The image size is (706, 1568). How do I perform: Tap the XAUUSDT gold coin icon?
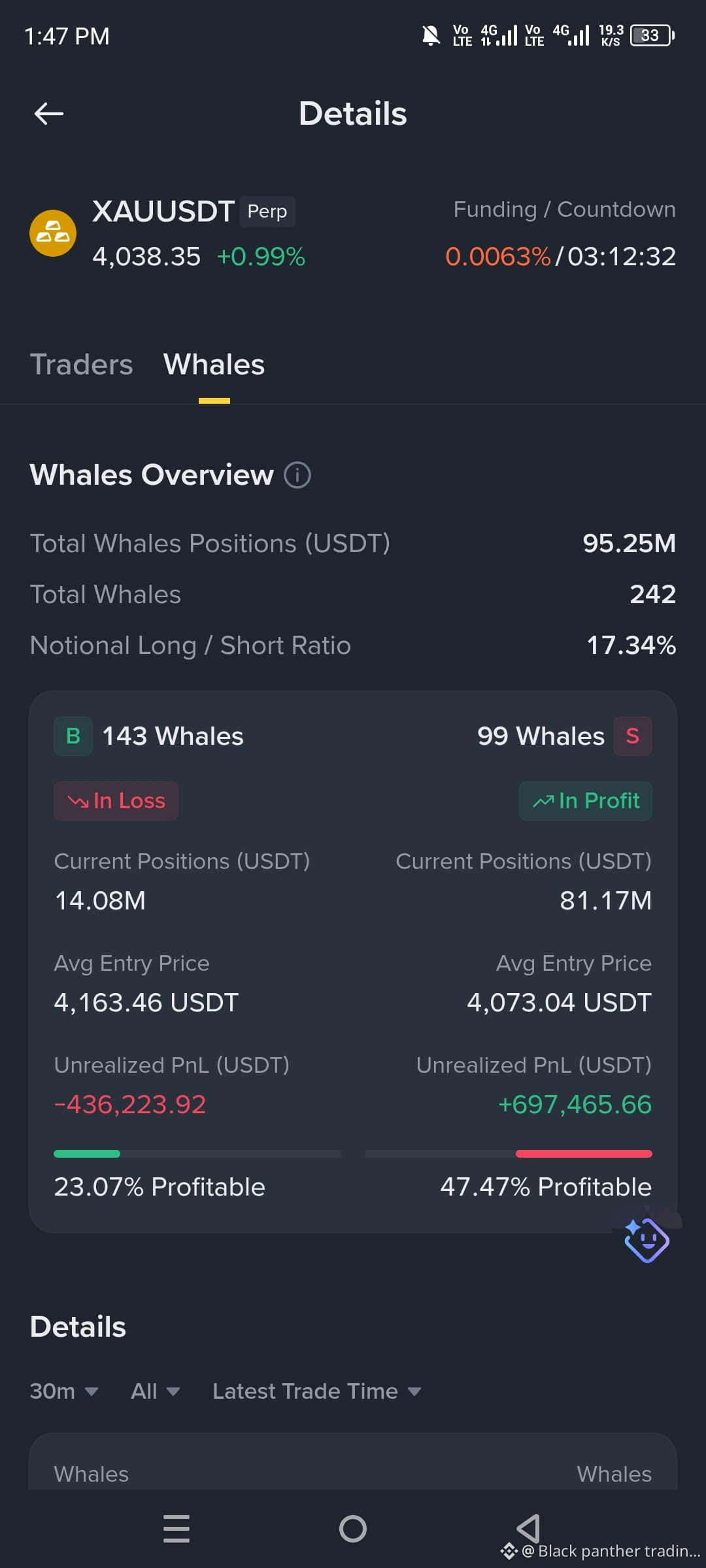pos(53,233)
